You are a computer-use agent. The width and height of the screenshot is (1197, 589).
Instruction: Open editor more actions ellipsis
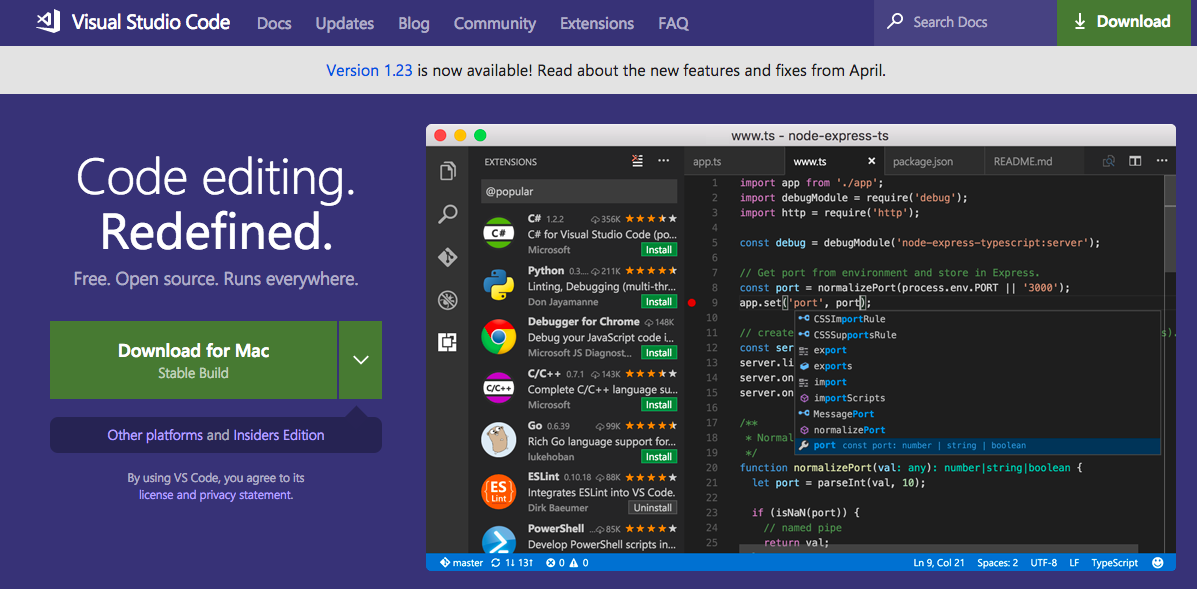1162,161
